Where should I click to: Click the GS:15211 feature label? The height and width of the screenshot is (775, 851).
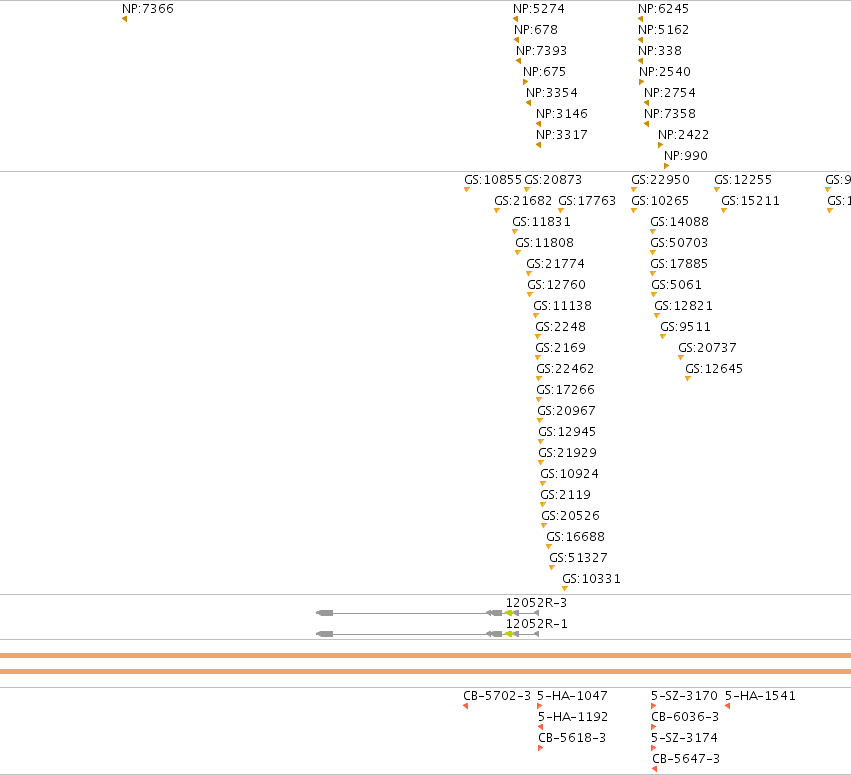(x=751, y=201)
